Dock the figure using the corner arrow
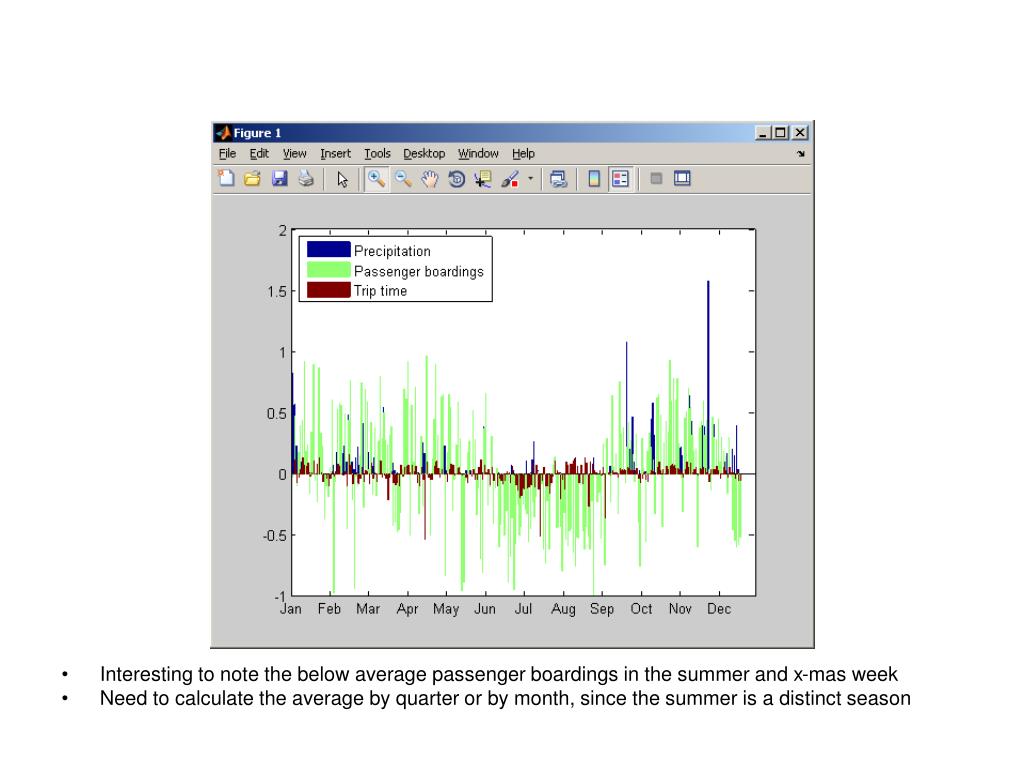The width and height of the screenshot is (1024, 768). (801, 153)
